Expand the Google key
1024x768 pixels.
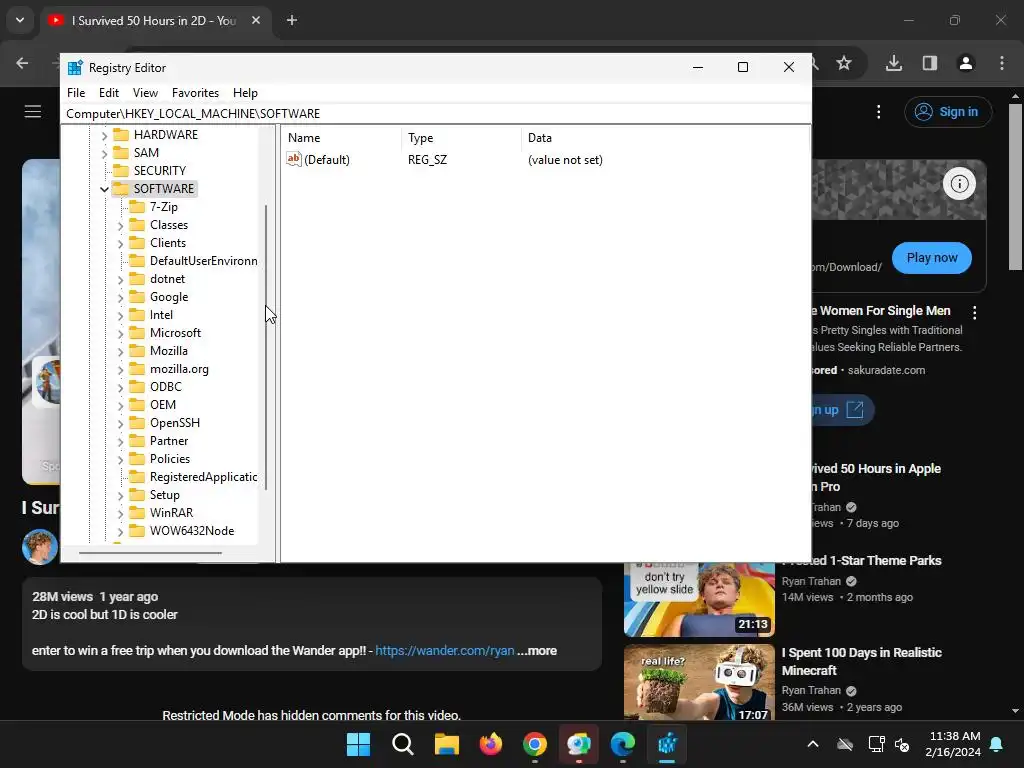[120, 297]
